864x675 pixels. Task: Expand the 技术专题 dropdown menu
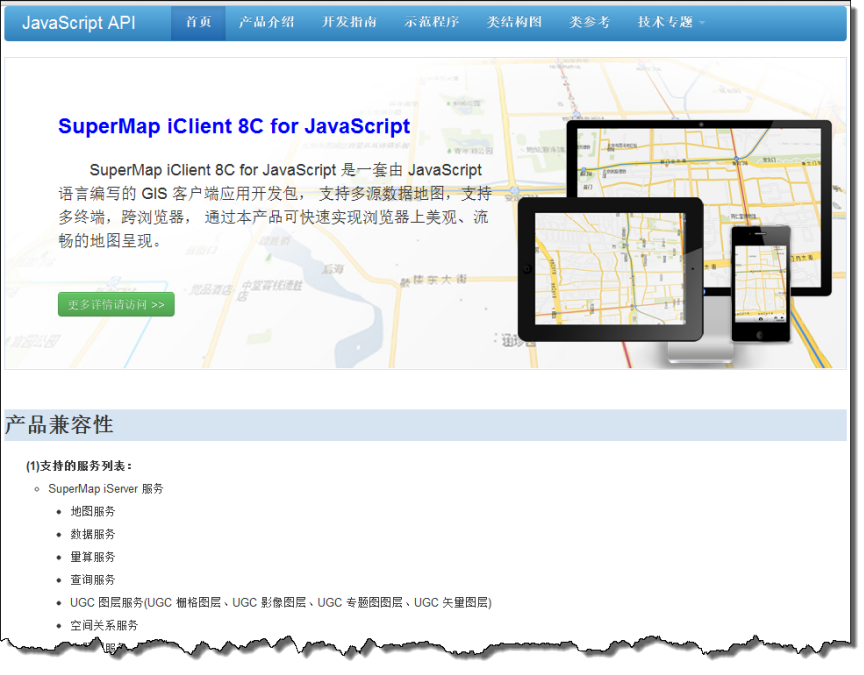(x=671, y=22)
